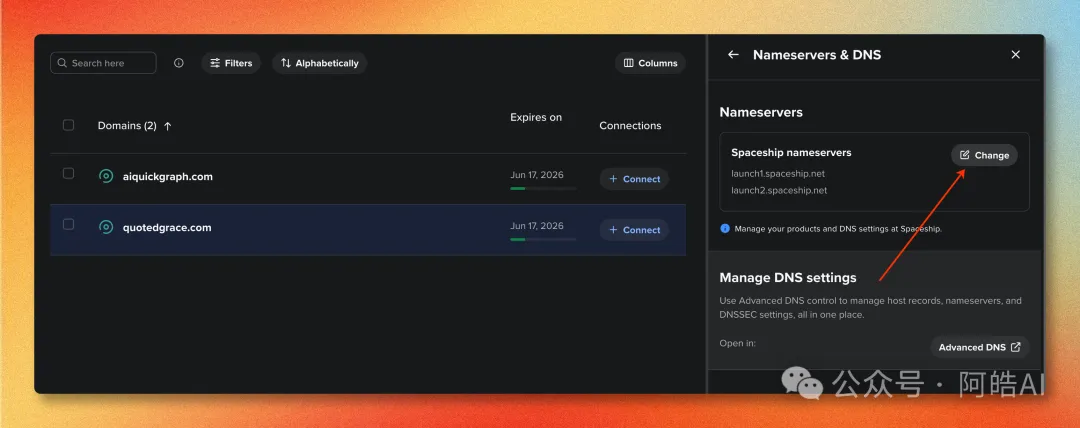The height and width of the screenshot is (428, 1080).
Task: Check the quotedgrace.com row checkbox
Action: point(68,224)
